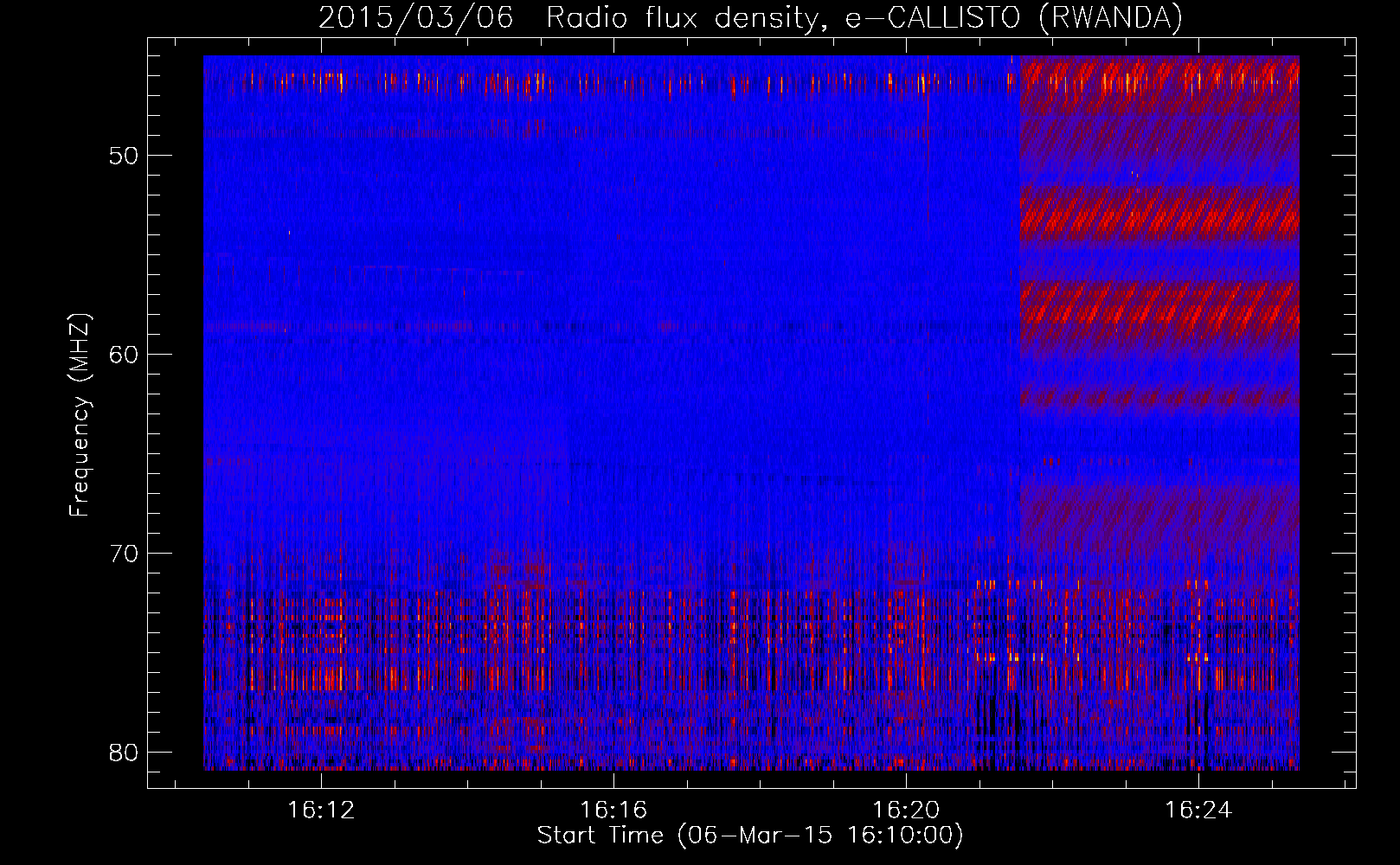
Task: Click the date "2015/03/06" in the title
Action: pyautogui.click(x=416, y=17)
